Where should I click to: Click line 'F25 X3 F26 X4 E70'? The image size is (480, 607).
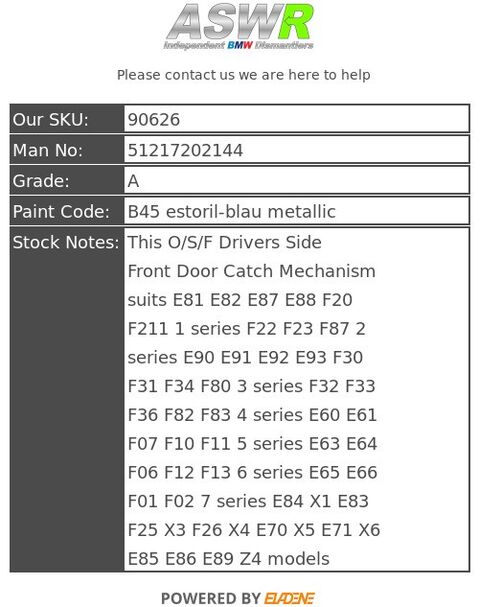(x=254, y=530)
